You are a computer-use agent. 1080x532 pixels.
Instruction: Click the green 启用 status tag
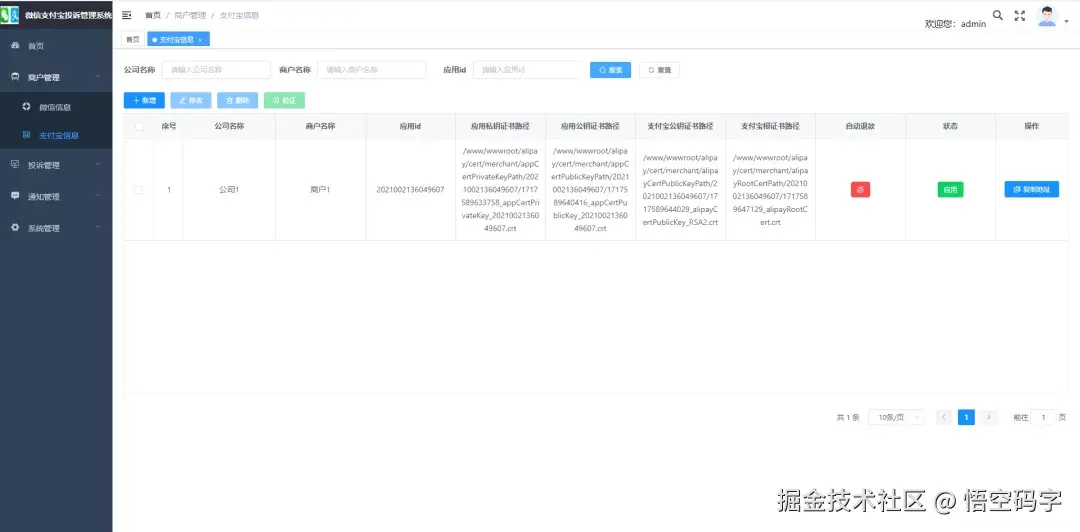point(950,190)
